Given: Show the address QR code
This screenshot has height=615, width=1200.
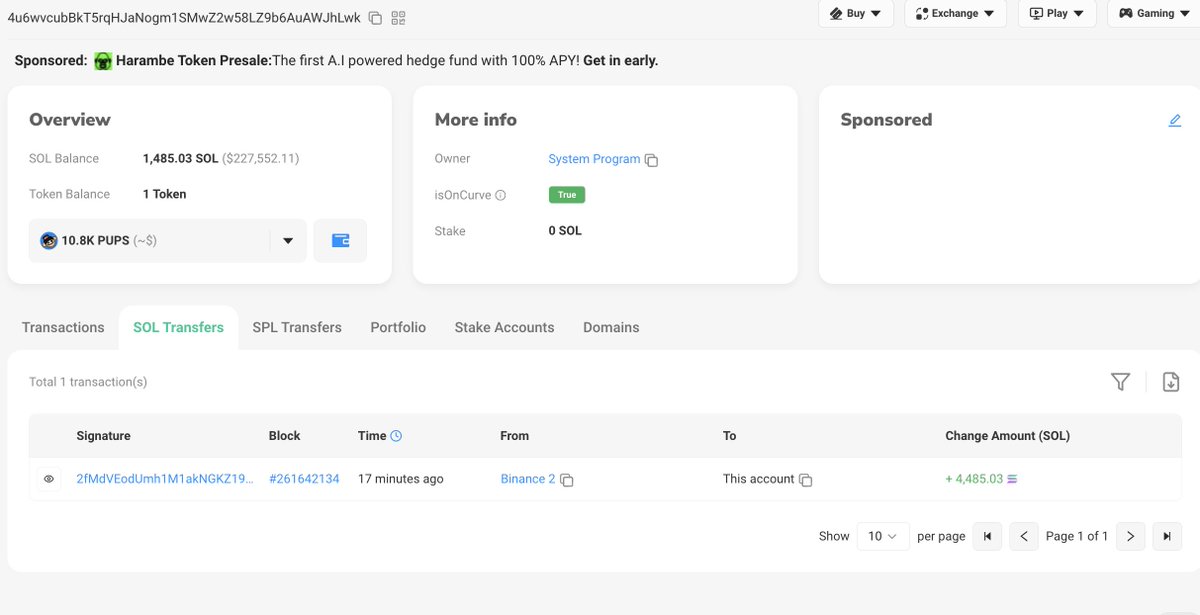Looking at the screenshot, I should [399, 18].
